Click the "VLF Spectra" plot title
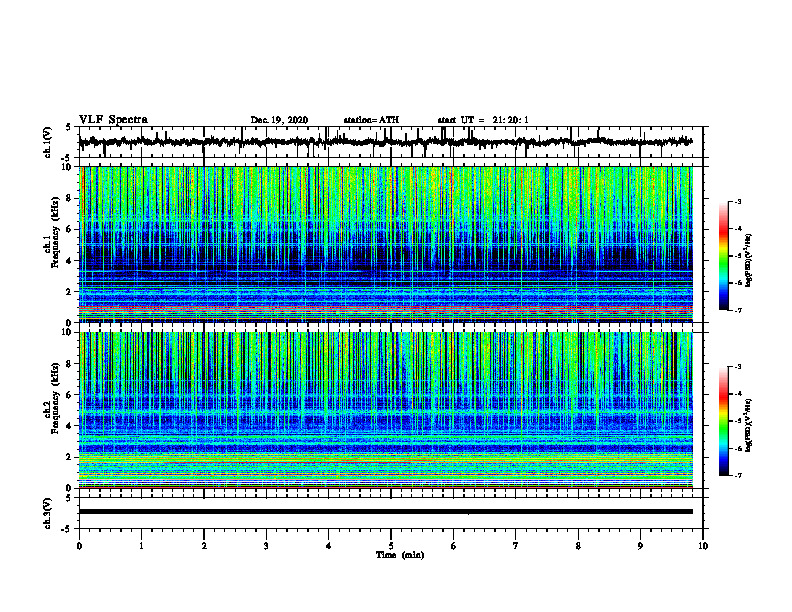The height and width of the screenshot is (612, 792). pyautogui.click(x=113, y=120)
